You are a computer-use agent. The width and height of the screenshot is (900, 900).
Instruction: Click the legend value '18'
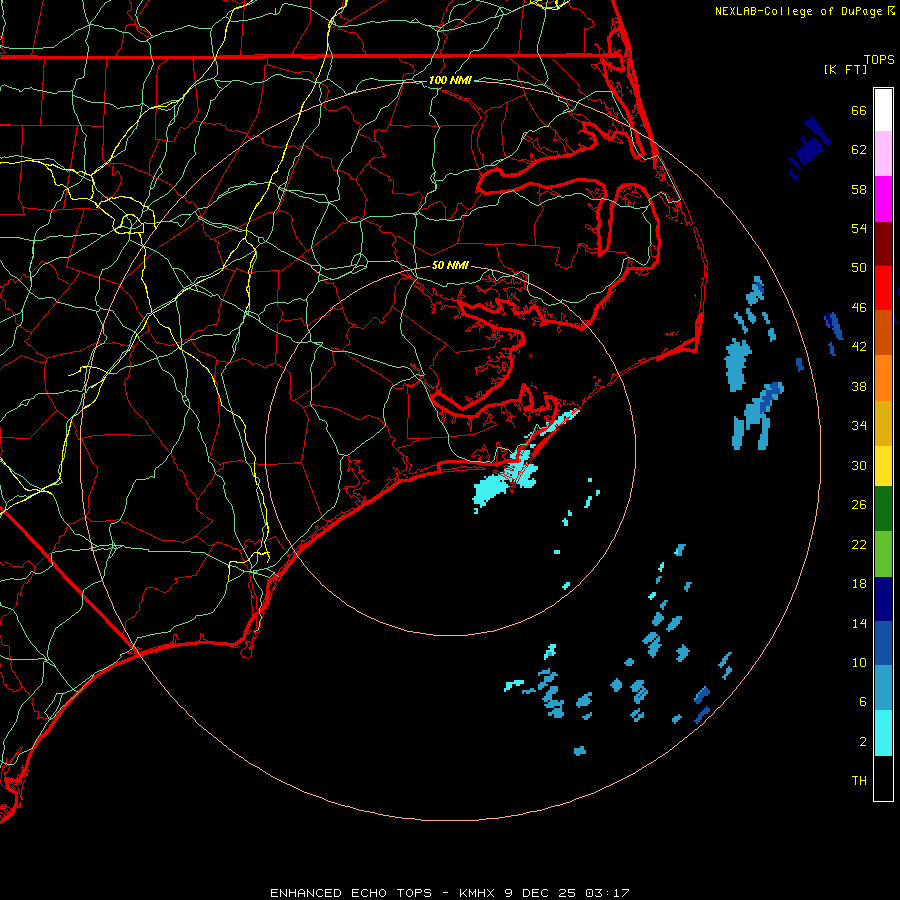tap(859, 584)
